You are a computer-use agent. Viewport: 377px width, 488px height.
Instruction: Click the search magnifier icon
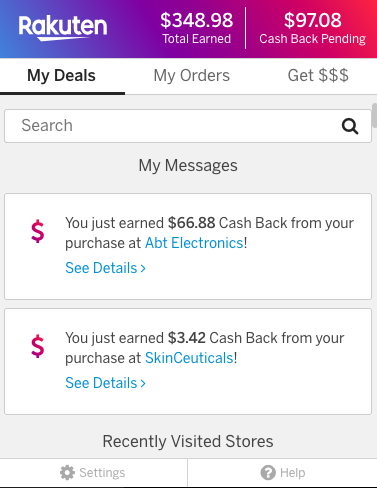click(x=350, y=126)
